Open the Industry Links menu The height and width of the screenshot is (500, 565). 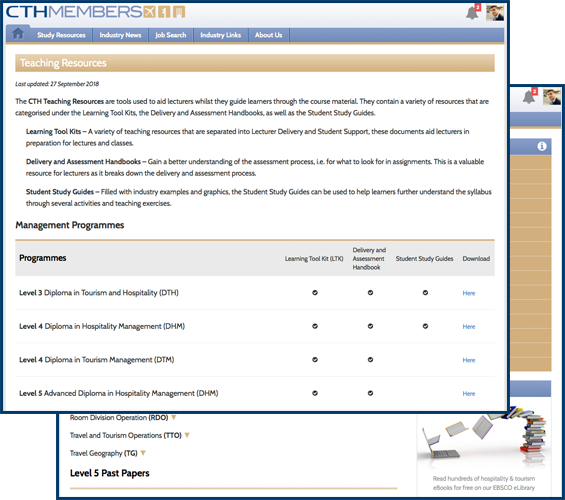[x=221, y=35]
